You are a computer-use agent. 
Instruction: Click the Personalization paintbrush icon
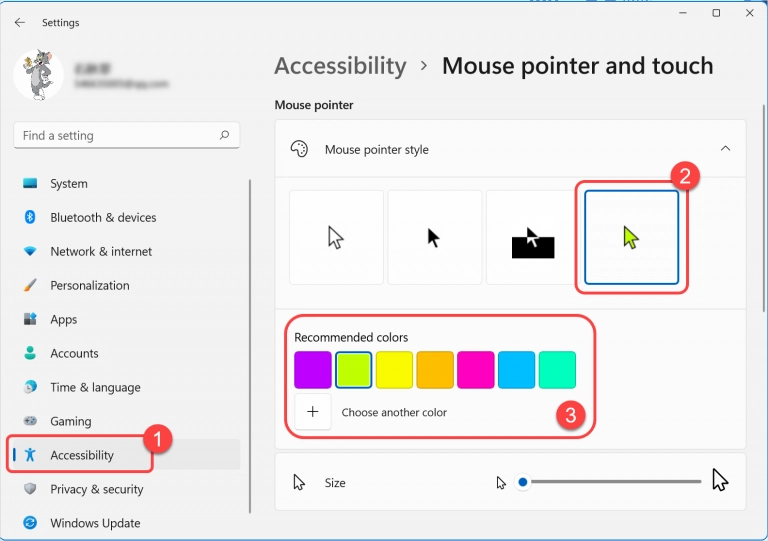coord(30,285)
